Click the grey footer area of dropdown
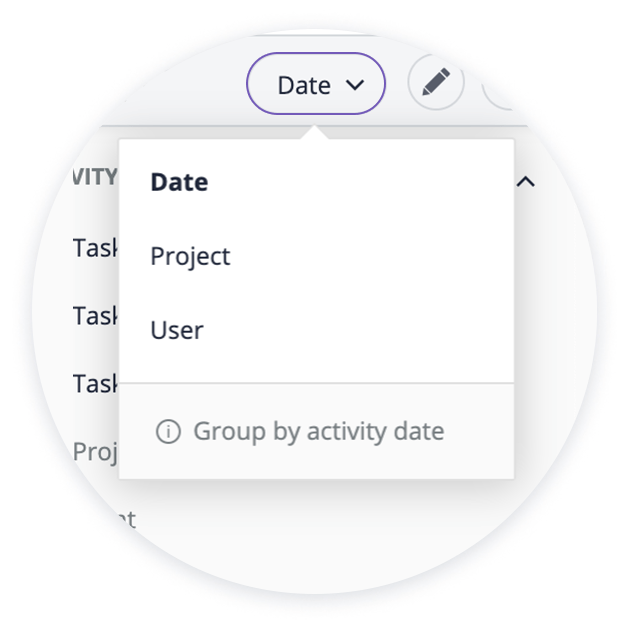Screen dimensions: 627x627 coord(316,431)
